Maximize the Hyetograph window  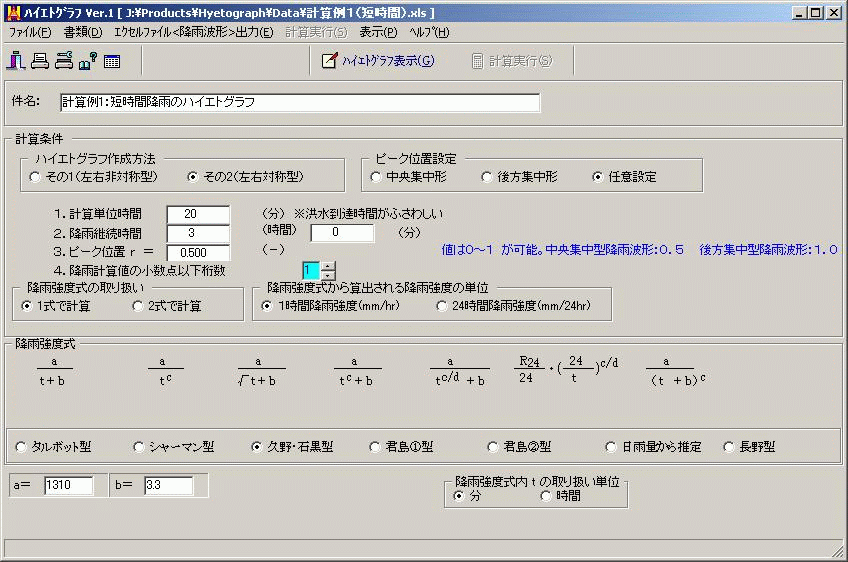point(816,12)
